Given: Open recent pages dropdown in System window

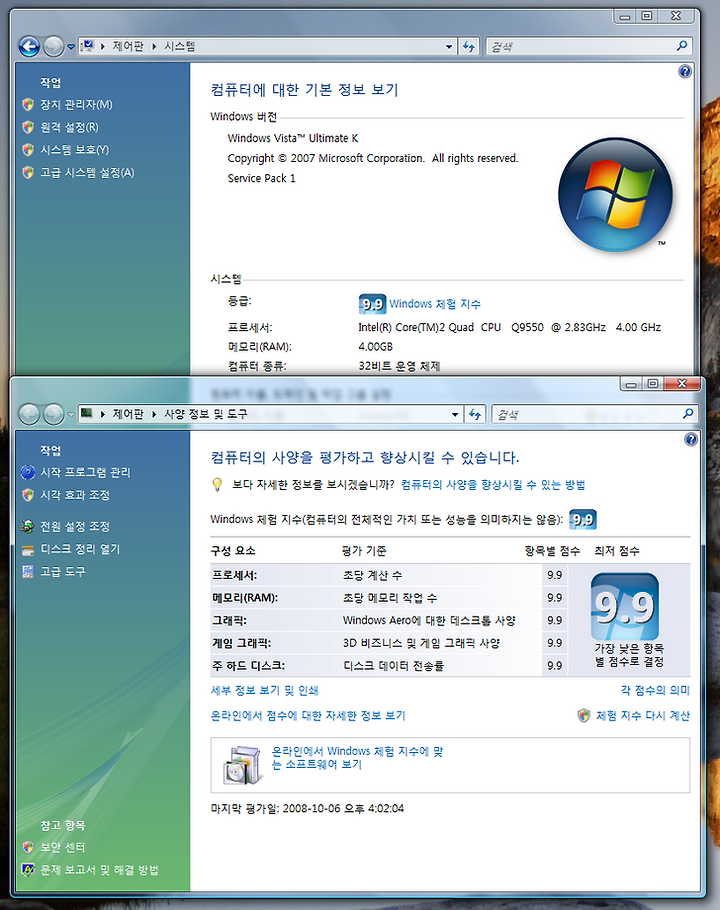Looking at the screenshot, I should (x=71, y=46).
